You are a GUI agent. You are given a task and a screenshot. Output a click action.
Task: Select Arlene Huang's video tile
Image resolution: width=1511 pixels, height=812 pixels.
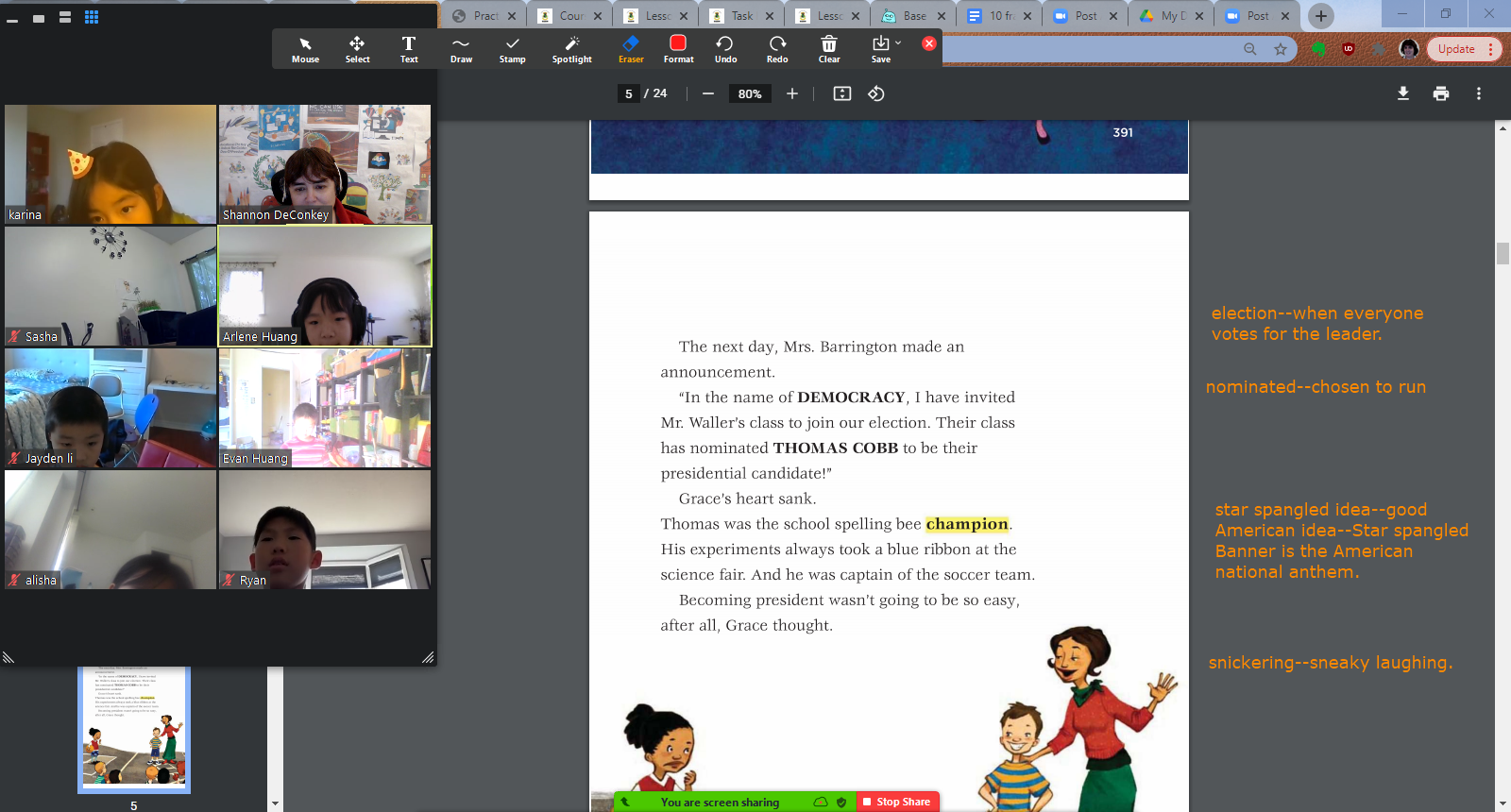pos(325,286)
